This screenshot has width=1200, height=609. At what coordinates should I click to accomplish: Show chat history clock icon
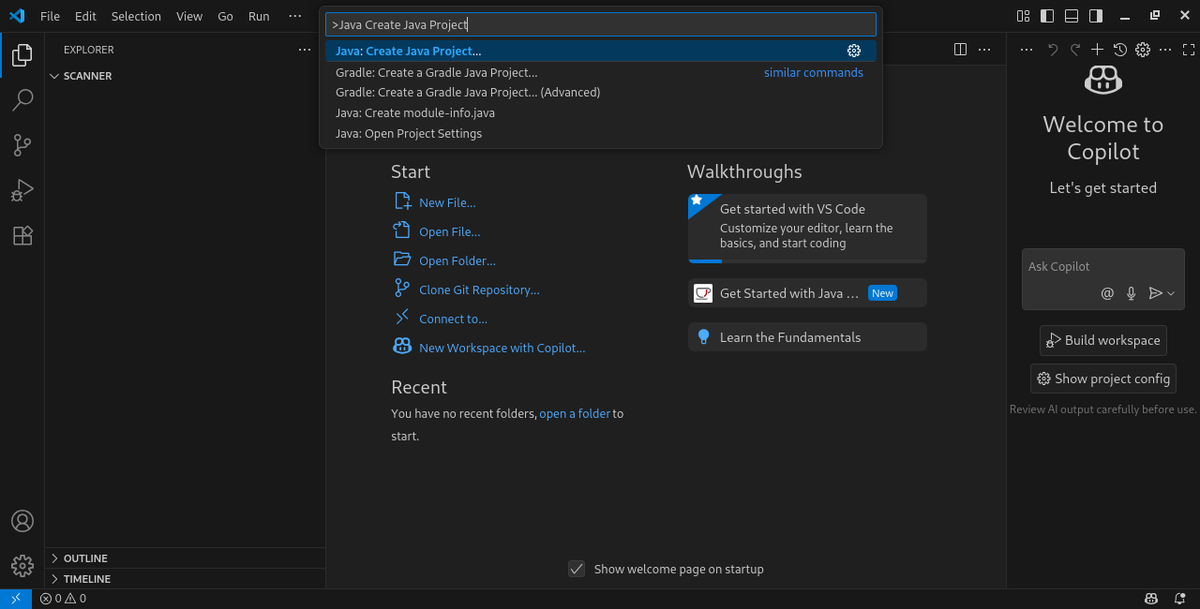tap(1120, 49)
